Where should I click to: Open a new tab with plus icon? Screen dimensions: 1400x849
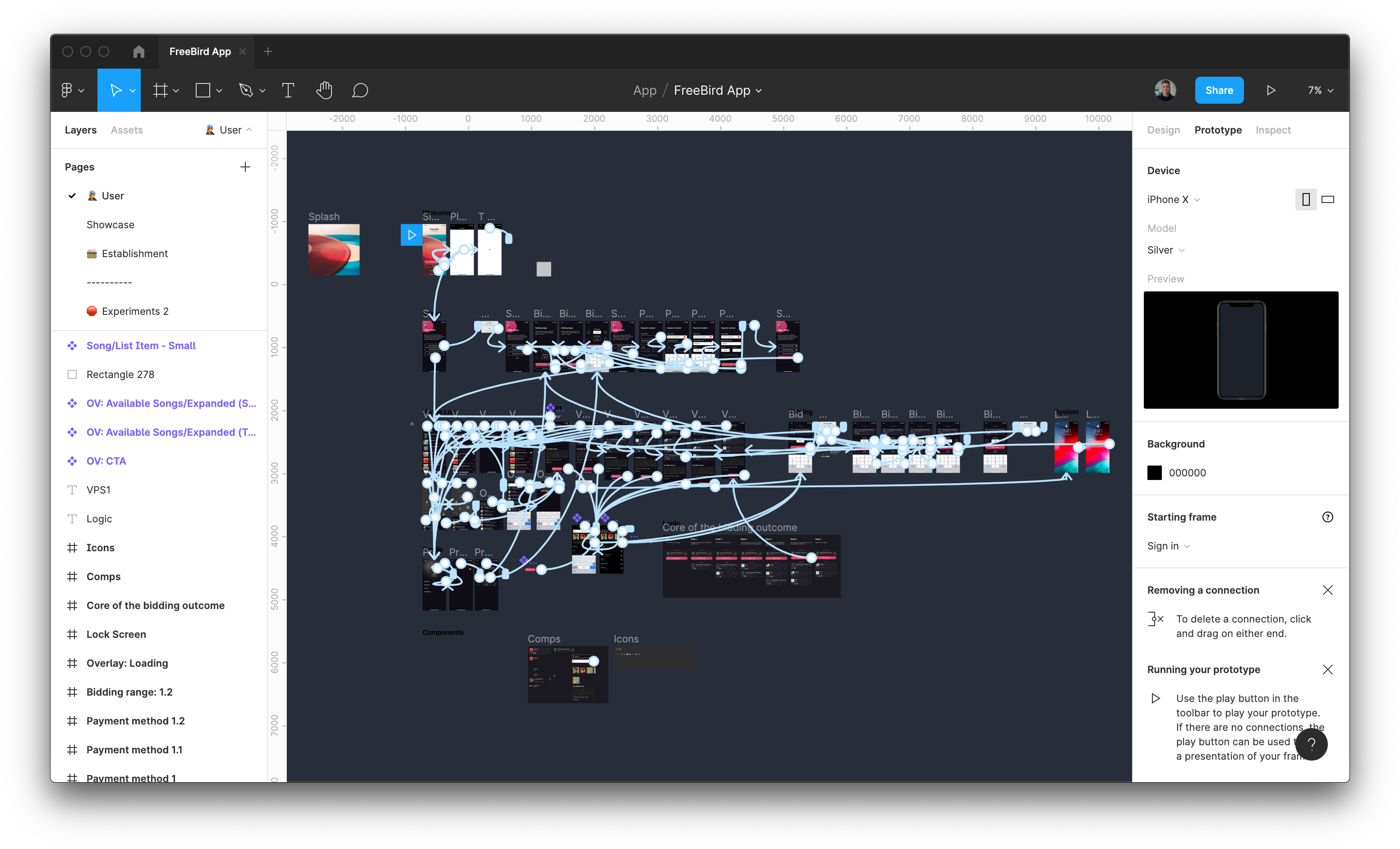pyautogui.click(x=267, y=51)
